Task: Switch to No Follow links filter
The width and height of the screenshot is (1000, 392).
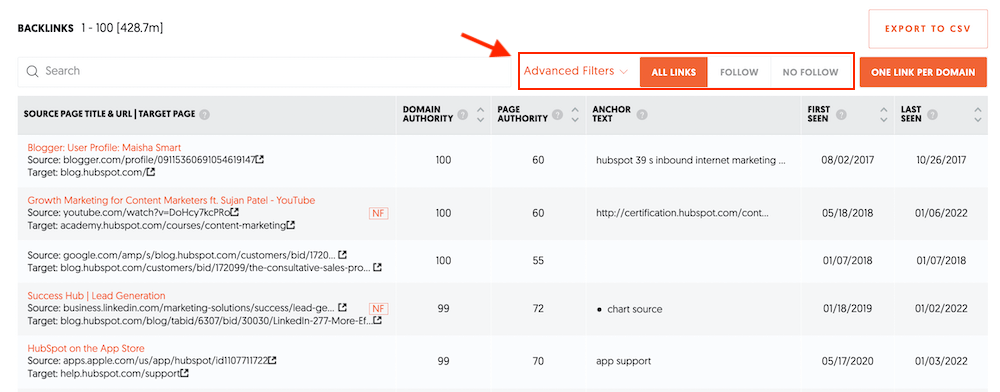Action: [811, 72]
